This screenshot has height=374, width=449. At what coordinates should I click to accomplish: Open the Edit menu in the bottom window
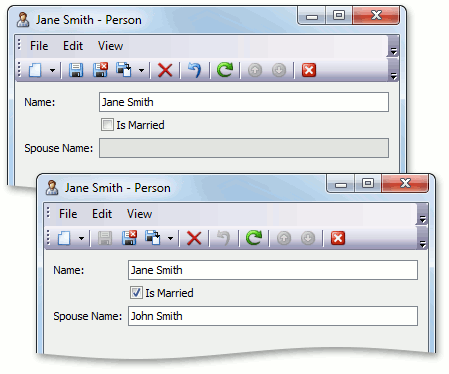click(102, 214)
